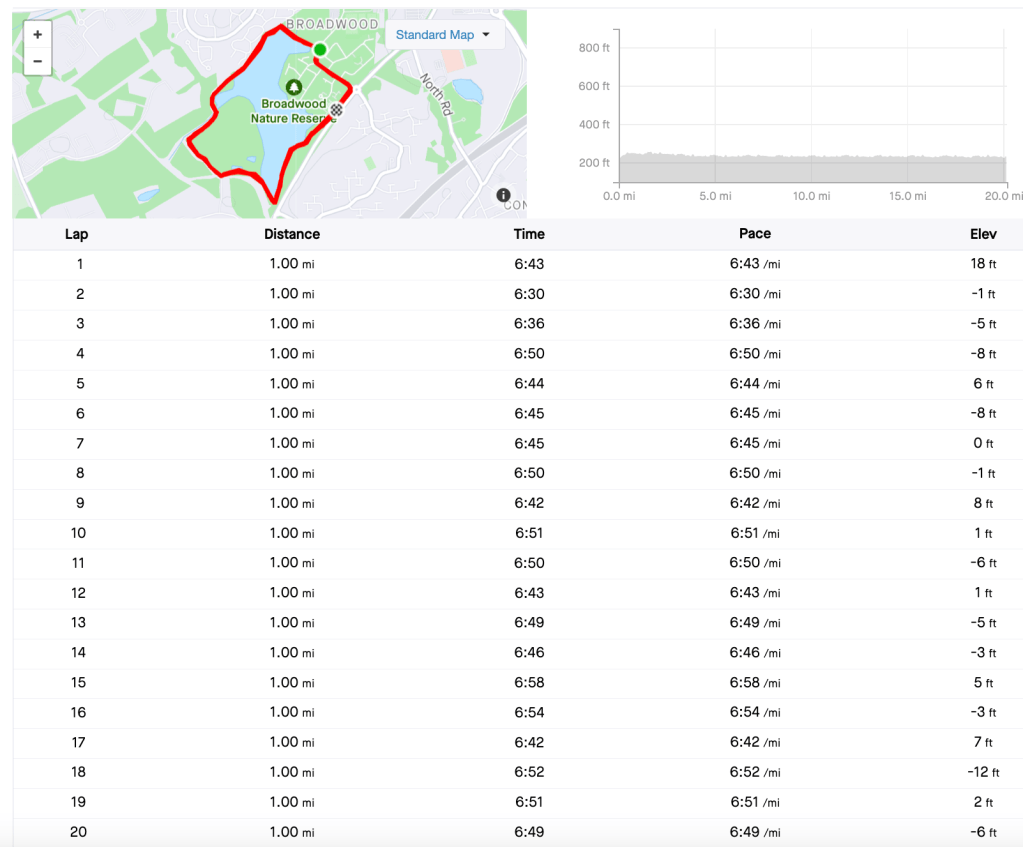Click the Broadwood Nature Reserve tree icon

(293, 87)
